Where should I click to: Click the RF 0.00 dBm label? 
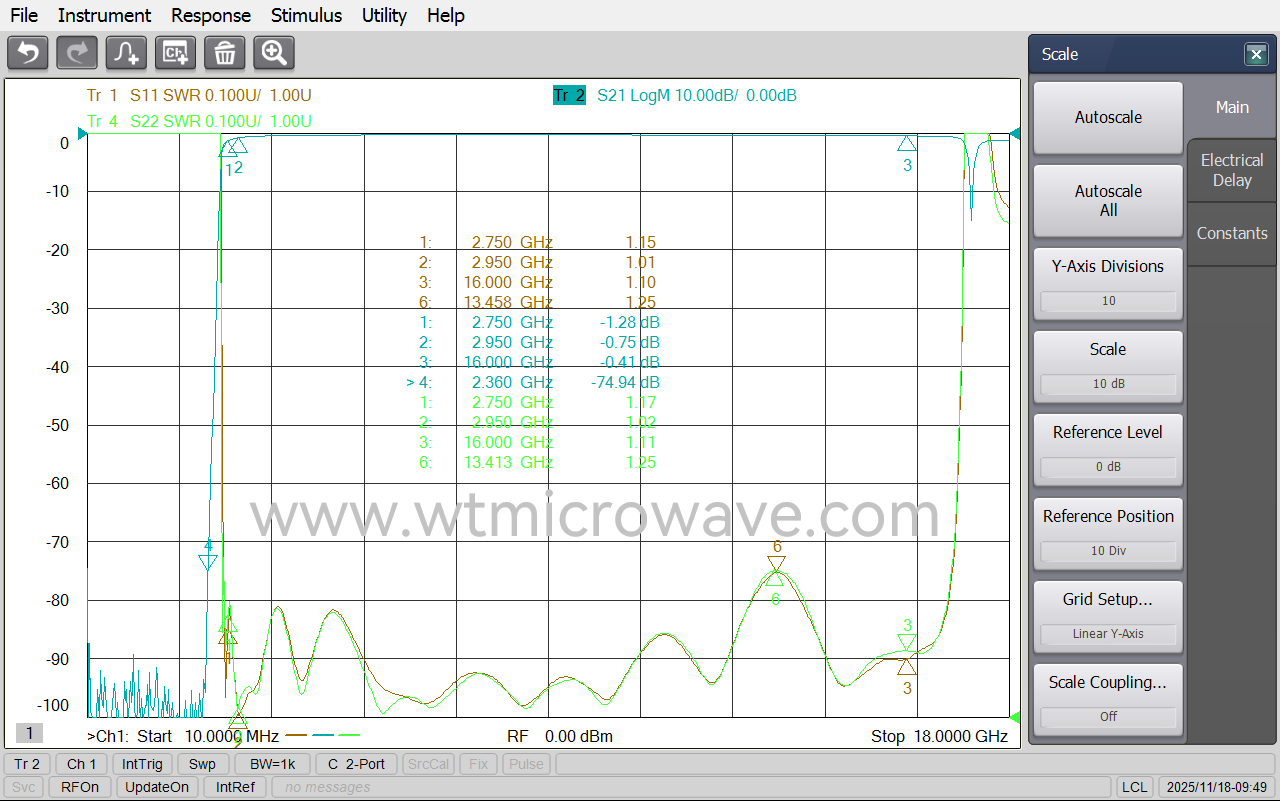click(560, 737)
